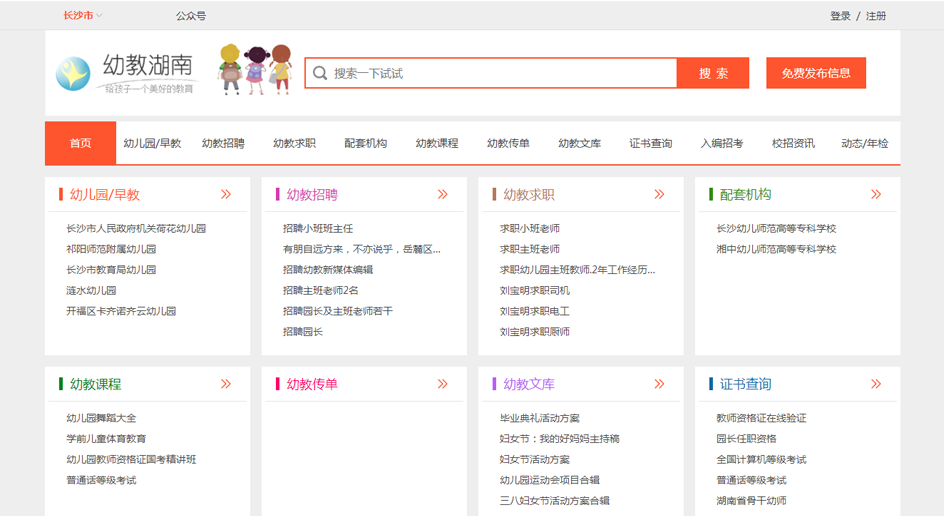Open the 教师资格证在线验证 link
The height and width of the screenshot is (516, 944).
[x=761, y=418]
